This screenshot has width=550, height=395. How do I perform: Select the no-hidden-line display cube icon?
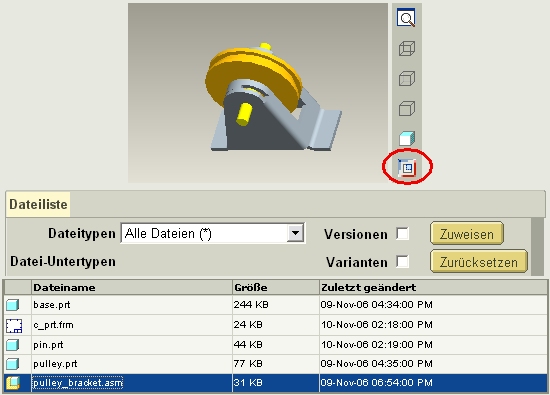tap(407, 108)
